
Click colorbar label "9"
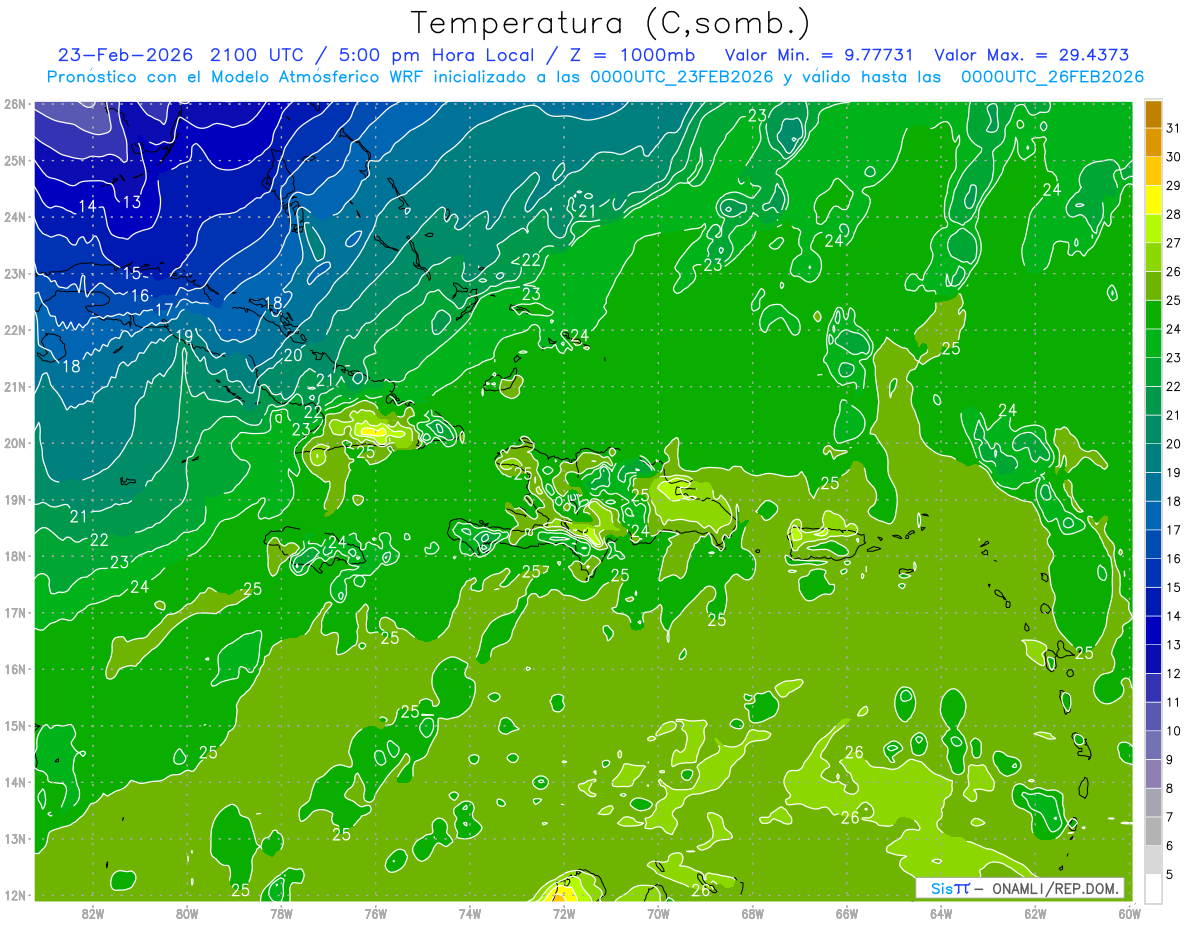pos(1170,760)
